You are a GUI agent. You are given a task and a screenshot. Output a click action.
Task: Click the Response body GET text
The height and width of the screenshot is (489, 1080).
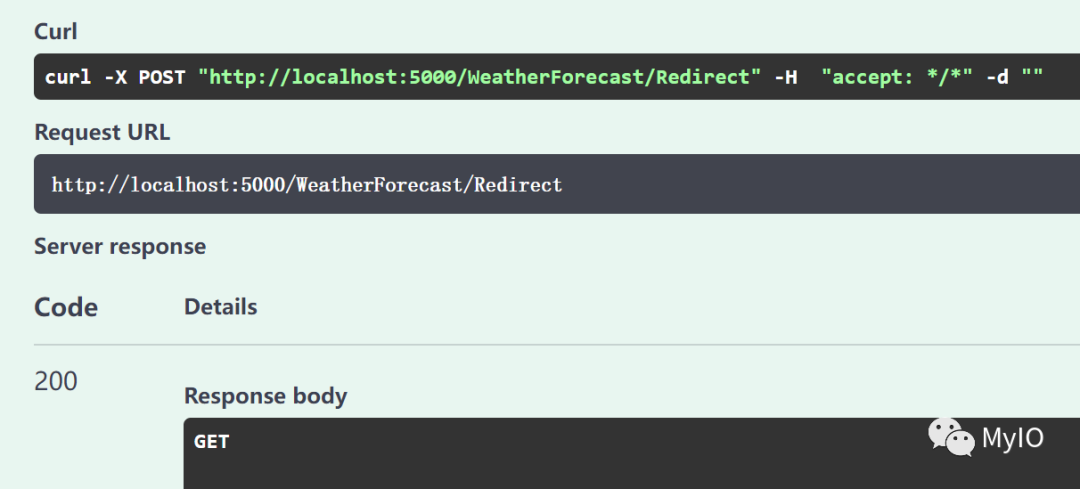coord(211,441)
